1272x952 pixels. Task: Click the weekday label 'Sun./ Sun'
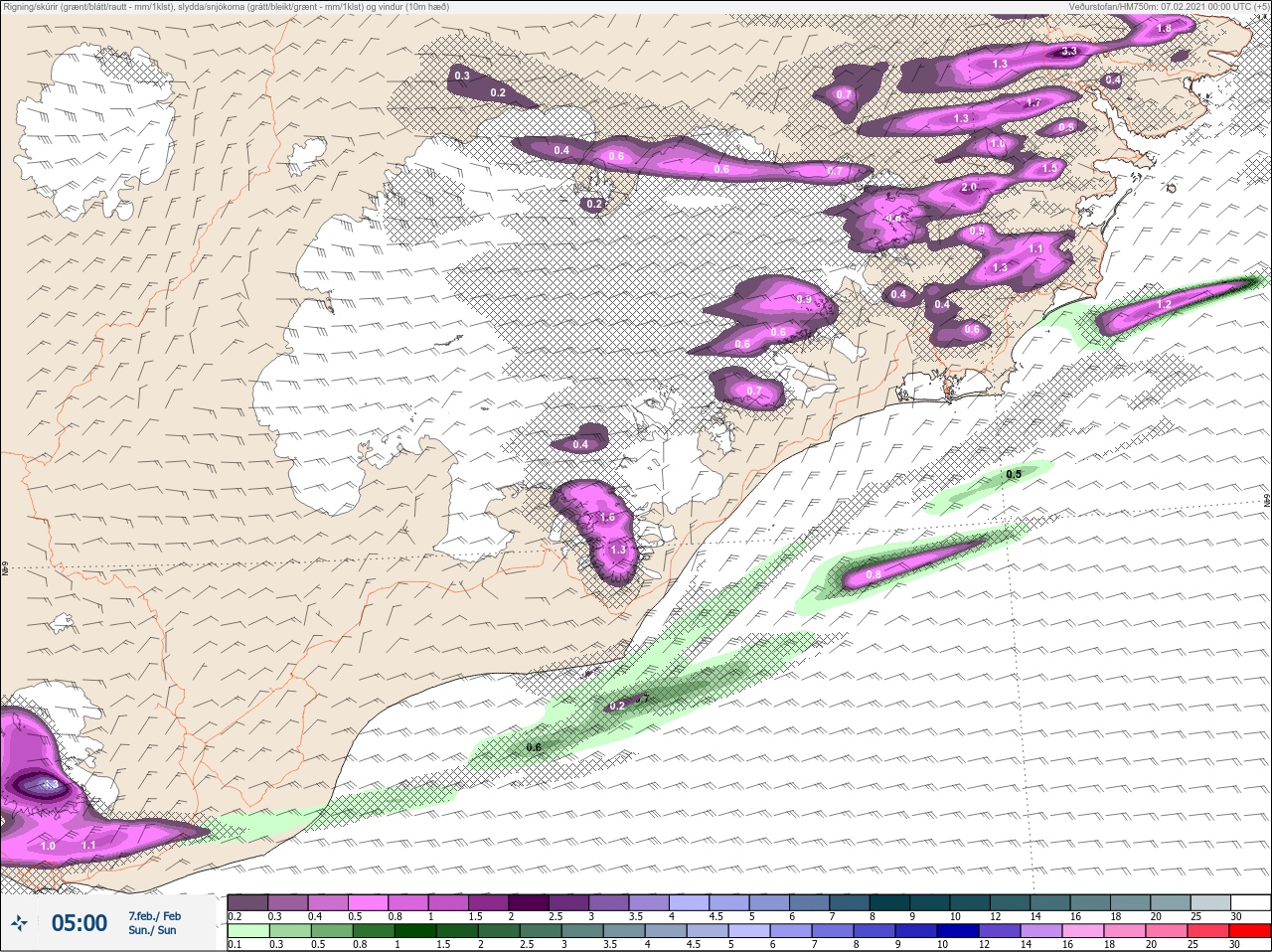(152, 930)
